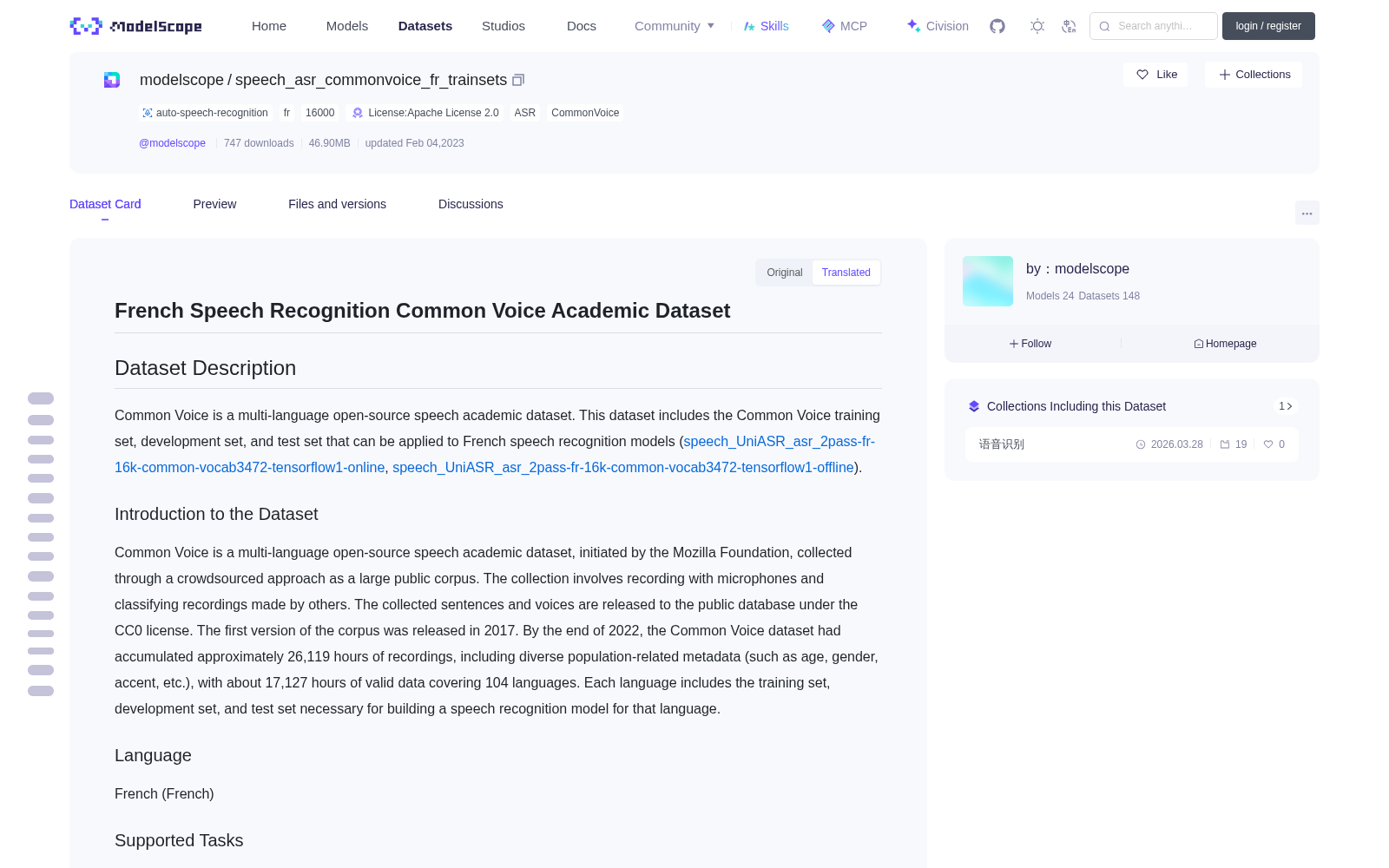Screen dimensions: 1389x868
Task: Open the 语音识别 collection card
Action: click(x=1132, y=444)
